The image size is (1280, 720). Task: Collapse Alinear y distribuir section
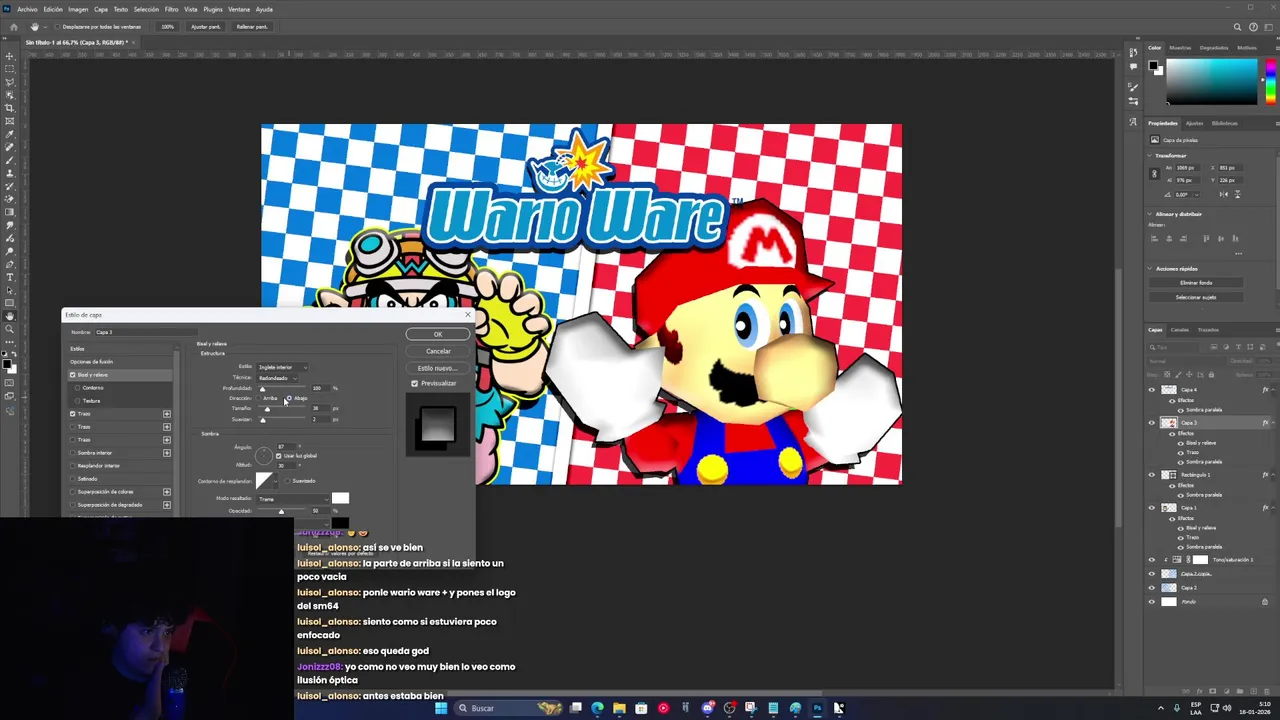coord(1149,214)
